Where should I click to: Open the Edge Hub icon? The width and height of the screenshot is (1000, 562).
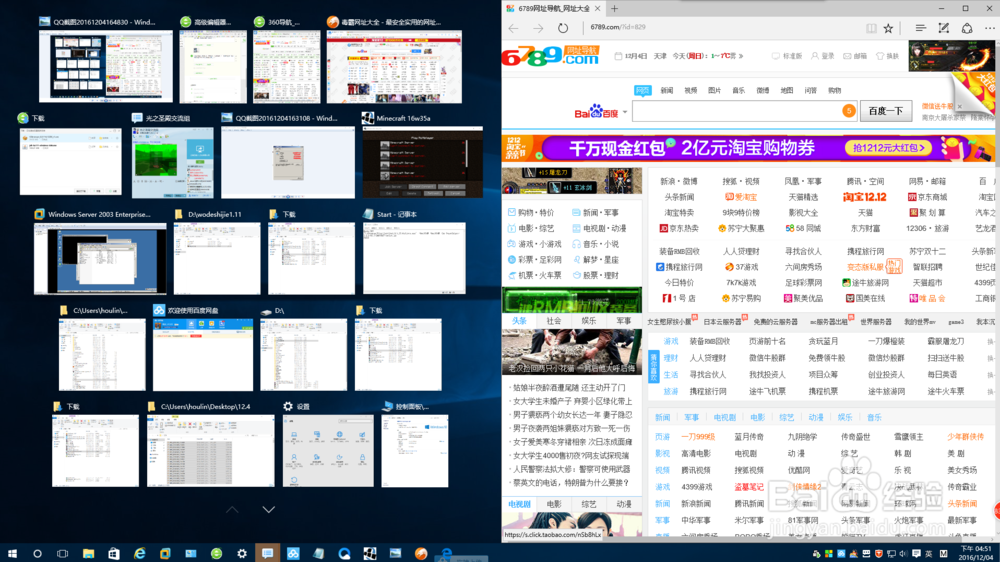920,28
